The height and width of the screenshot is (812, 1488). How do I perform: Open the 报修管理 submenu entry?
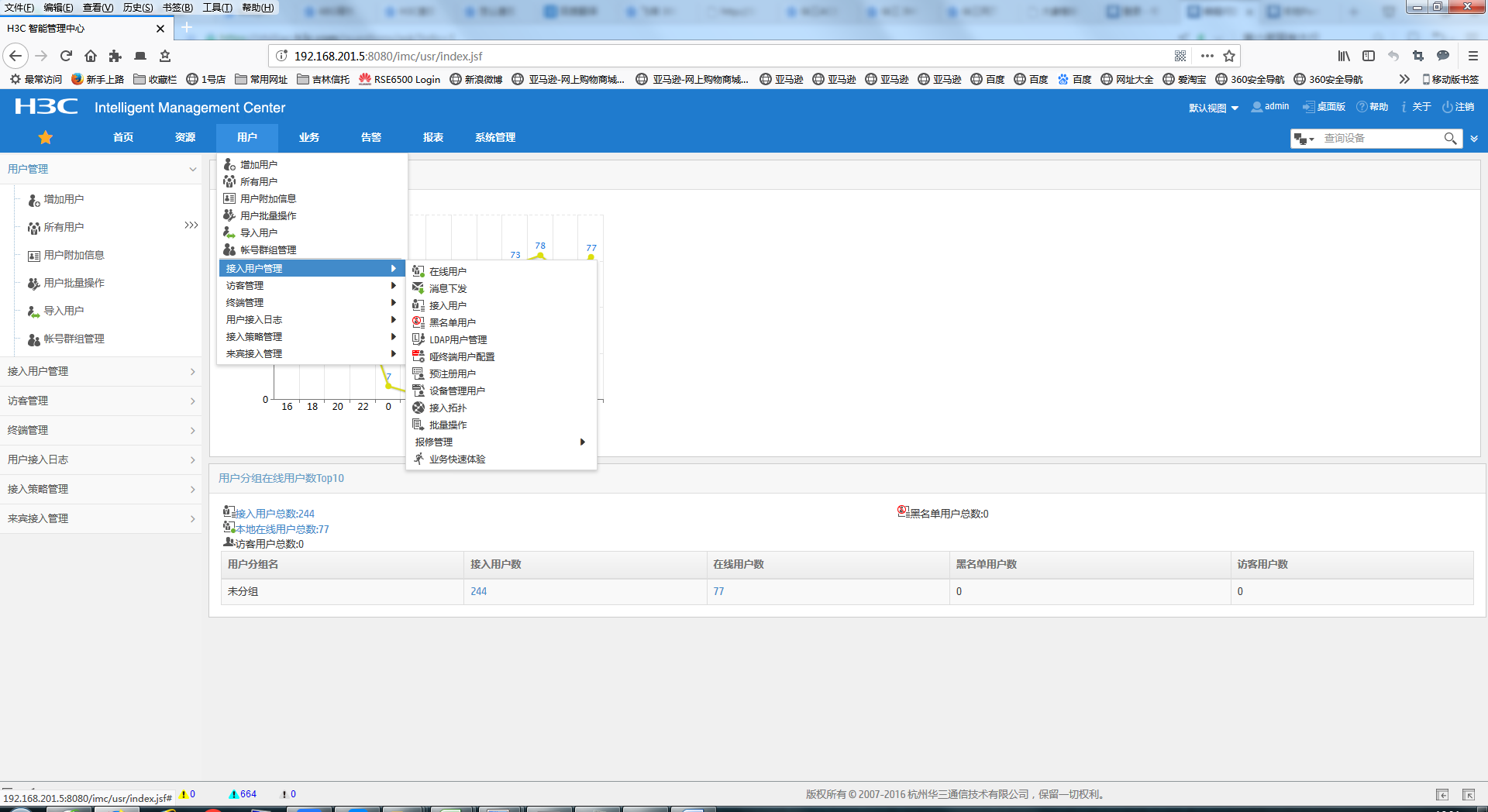(x=501, y=442)
